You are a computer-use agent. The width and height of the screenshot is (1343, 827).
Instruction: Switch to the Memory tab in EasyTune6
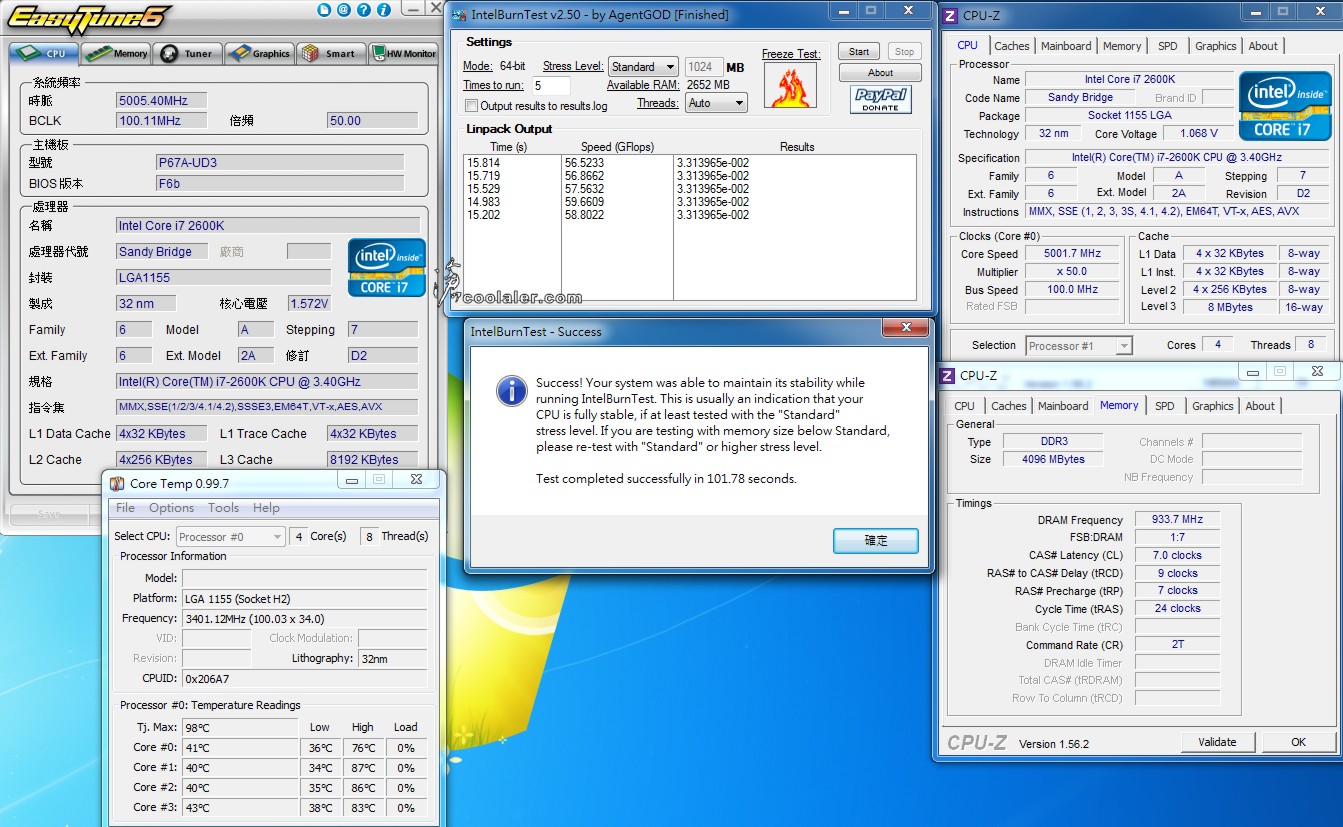coord(117,54)
